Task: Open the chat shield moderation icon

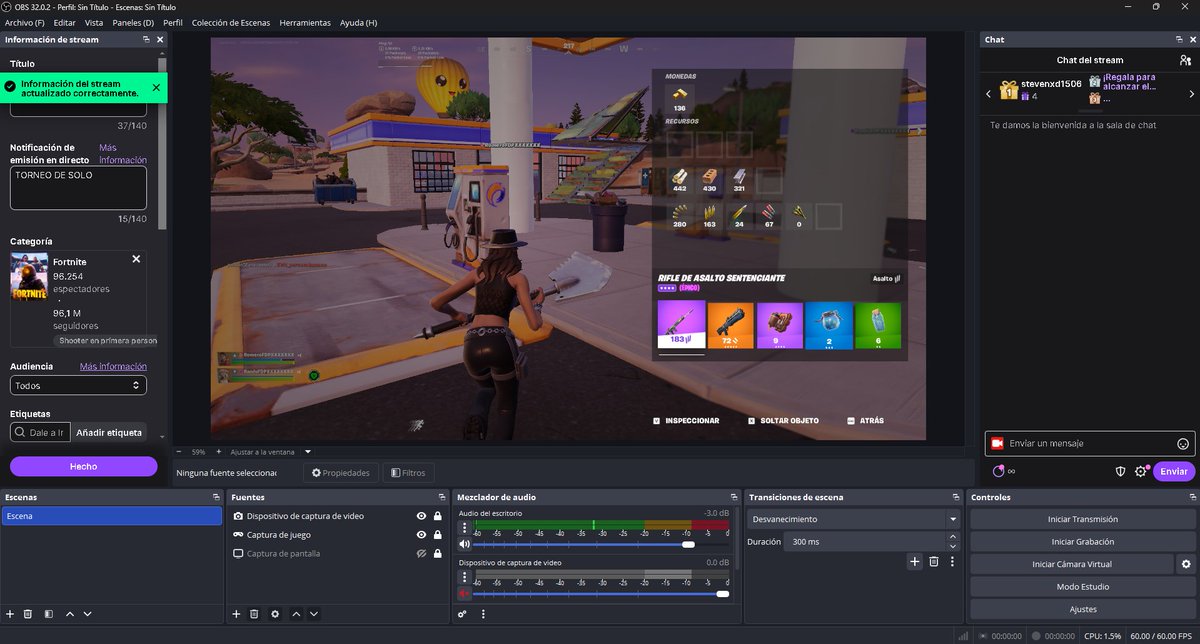Action: point(1121,471)
